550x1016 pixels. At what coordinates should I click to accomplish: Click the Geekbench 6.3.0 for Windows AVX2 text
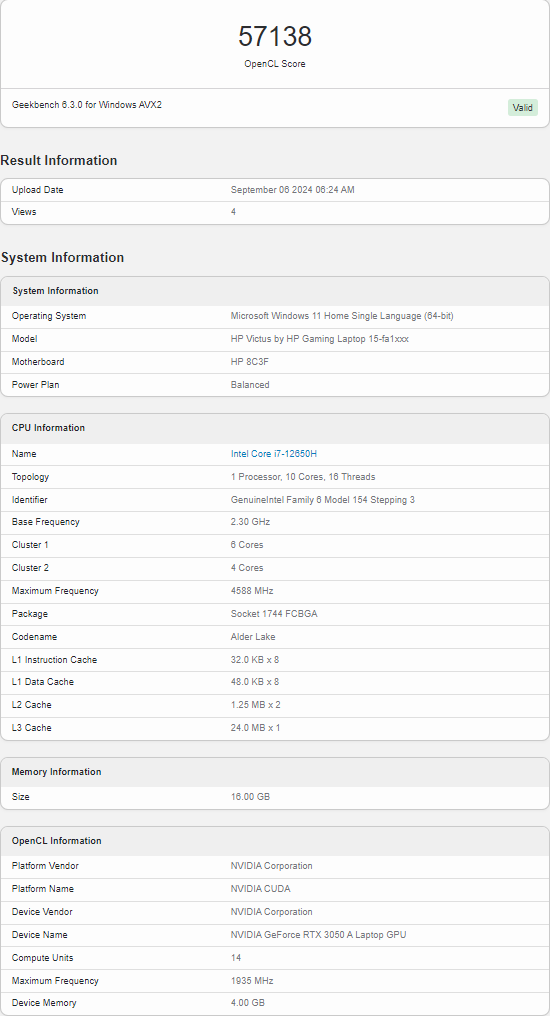87,104
